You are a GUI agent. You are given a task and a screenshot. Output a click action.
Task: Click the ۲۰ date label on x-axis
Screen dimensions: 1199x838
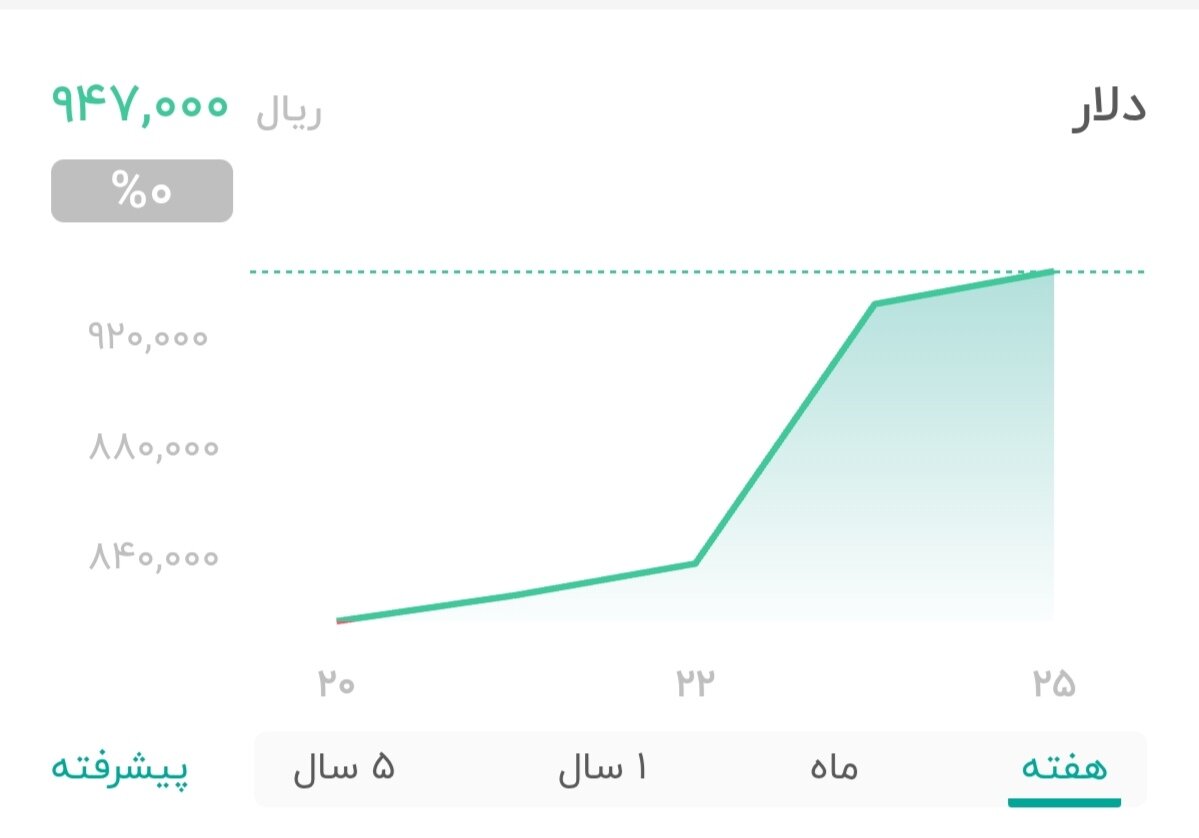[x=338, y=683]
